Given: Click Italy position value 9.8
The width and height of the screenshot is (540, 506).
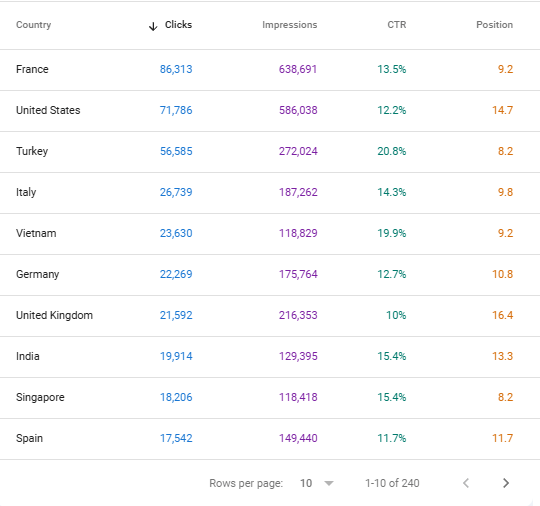Looking at the screenshot, I should tap(505, 192).
